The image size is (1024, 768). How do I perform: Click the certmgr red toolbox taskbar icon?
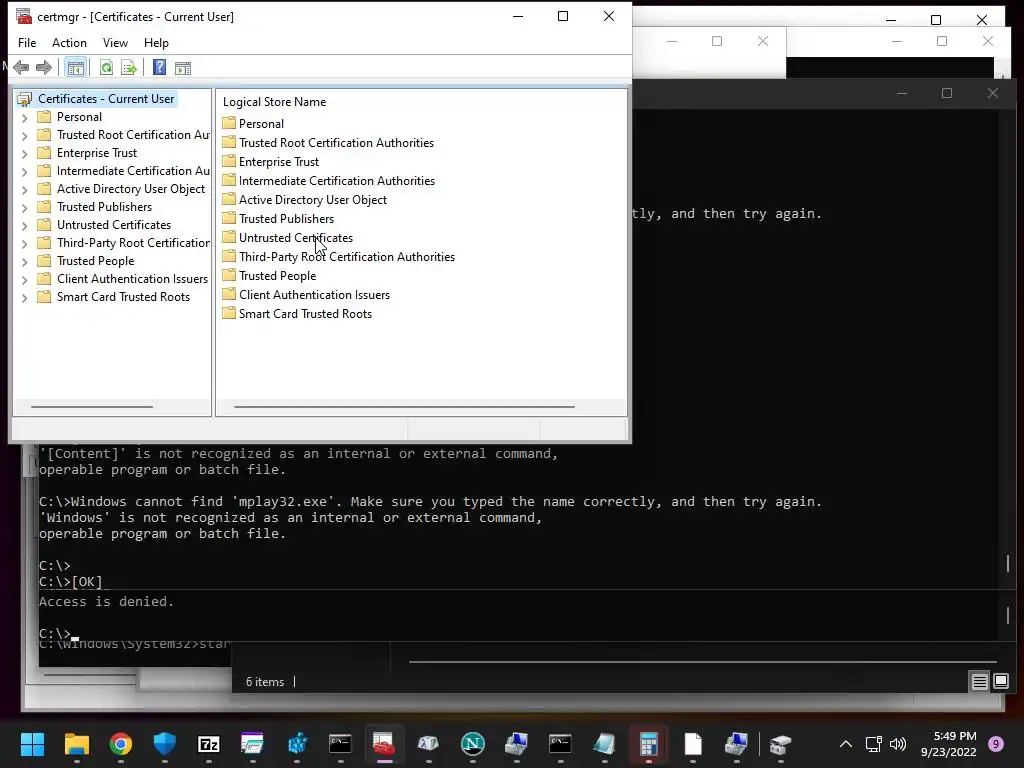[x=384, y=744]
